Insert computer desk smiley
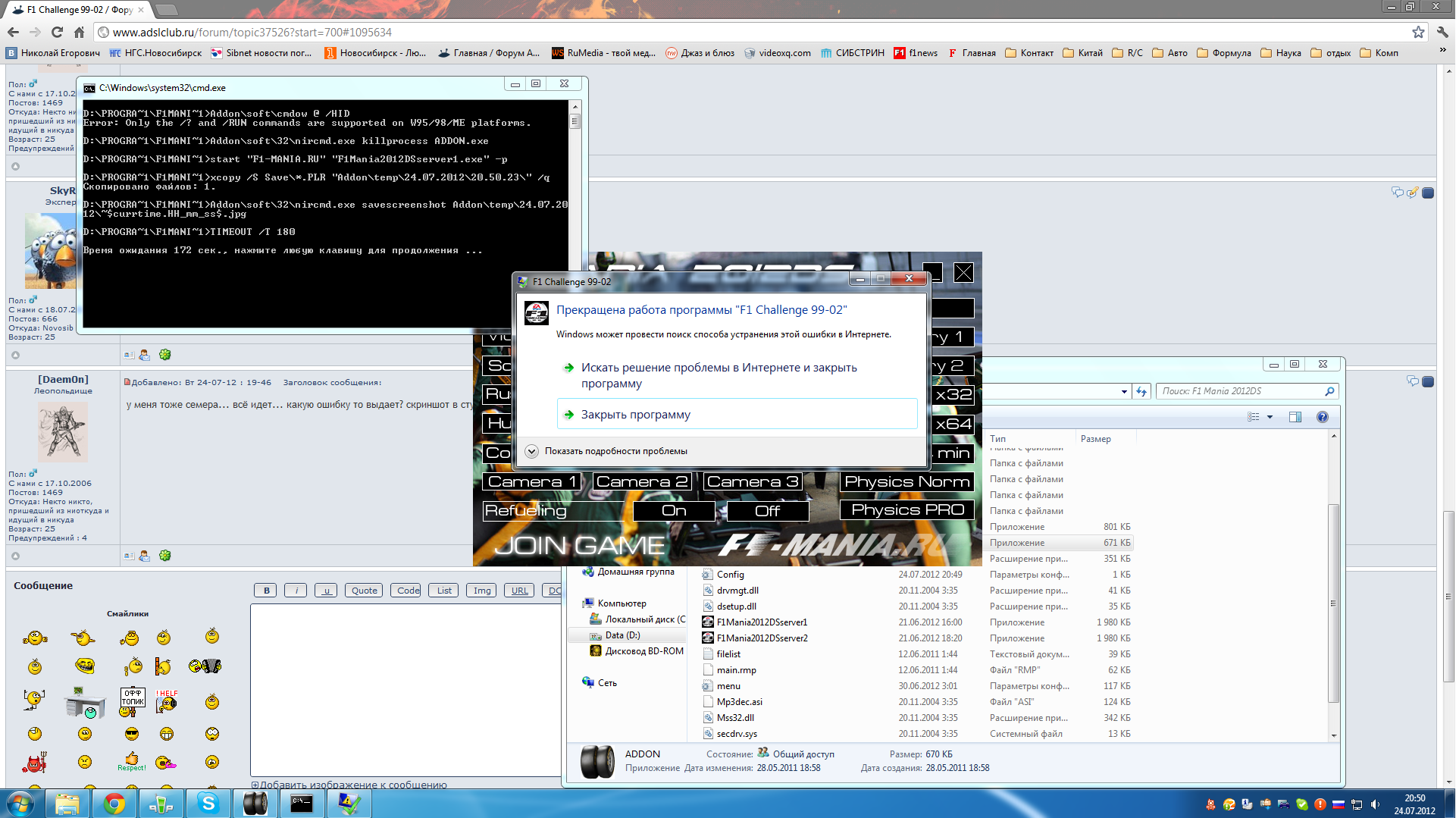 [x=85, y=702]
